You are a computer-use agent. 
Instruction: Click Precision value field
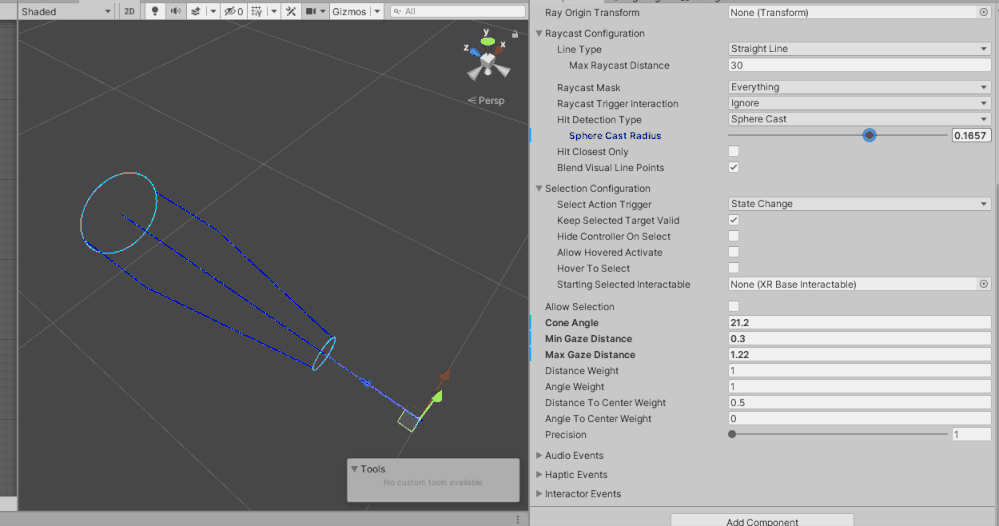[x=971, y=434]
